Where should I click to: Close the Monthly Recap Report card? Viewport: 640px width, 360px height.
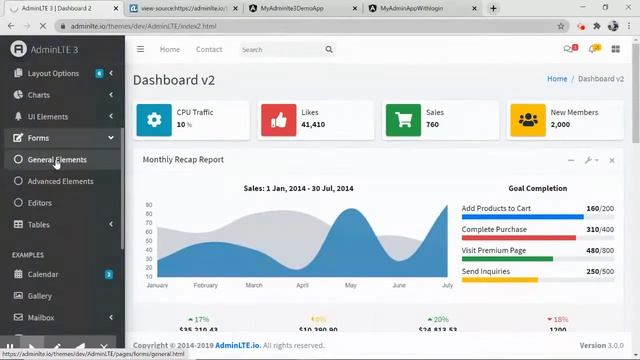point(612,160)
